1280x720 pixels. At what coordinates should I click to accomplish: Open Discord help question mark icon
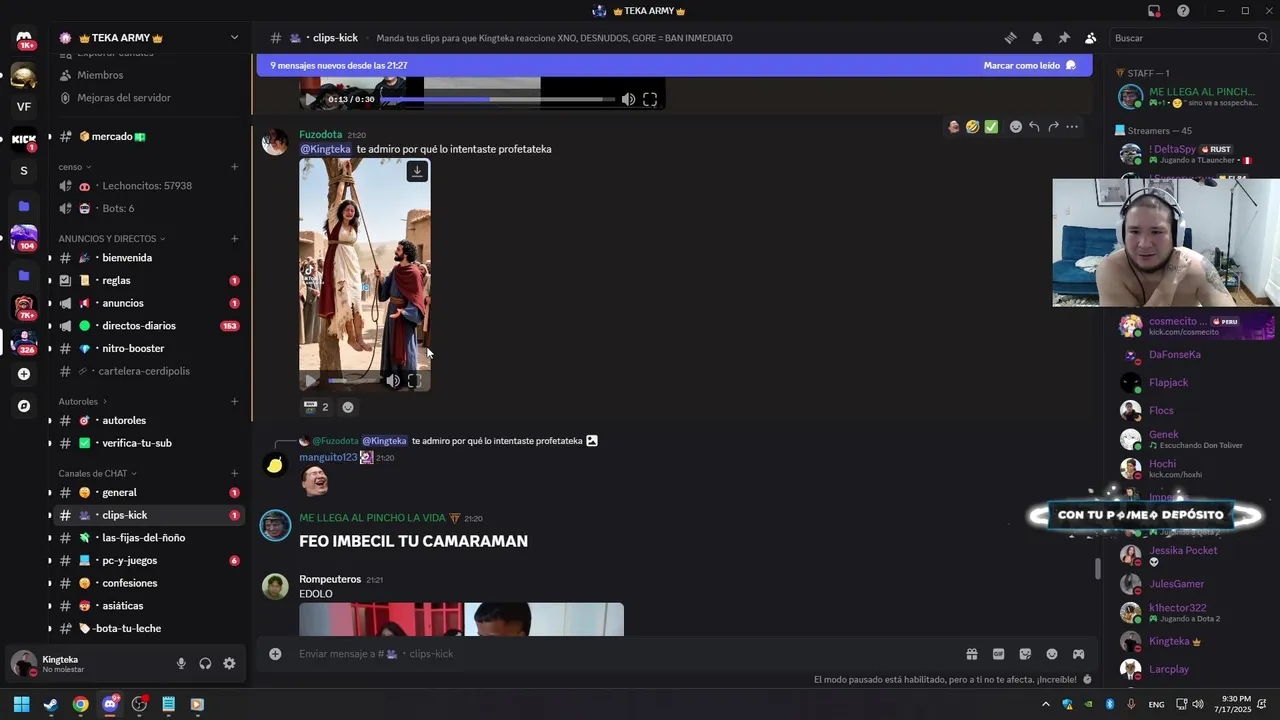(1183, 11)
